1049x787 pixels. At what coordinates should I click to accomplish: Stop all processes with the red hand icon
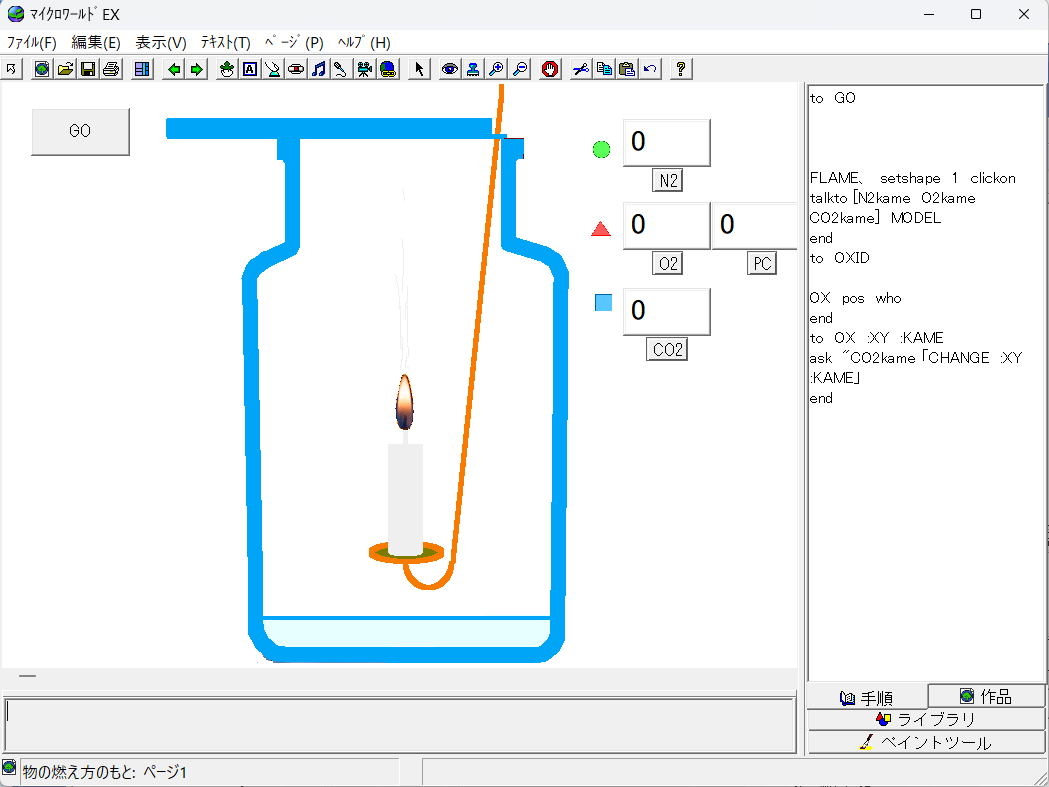pyautogui.click(x=551, y=69)
